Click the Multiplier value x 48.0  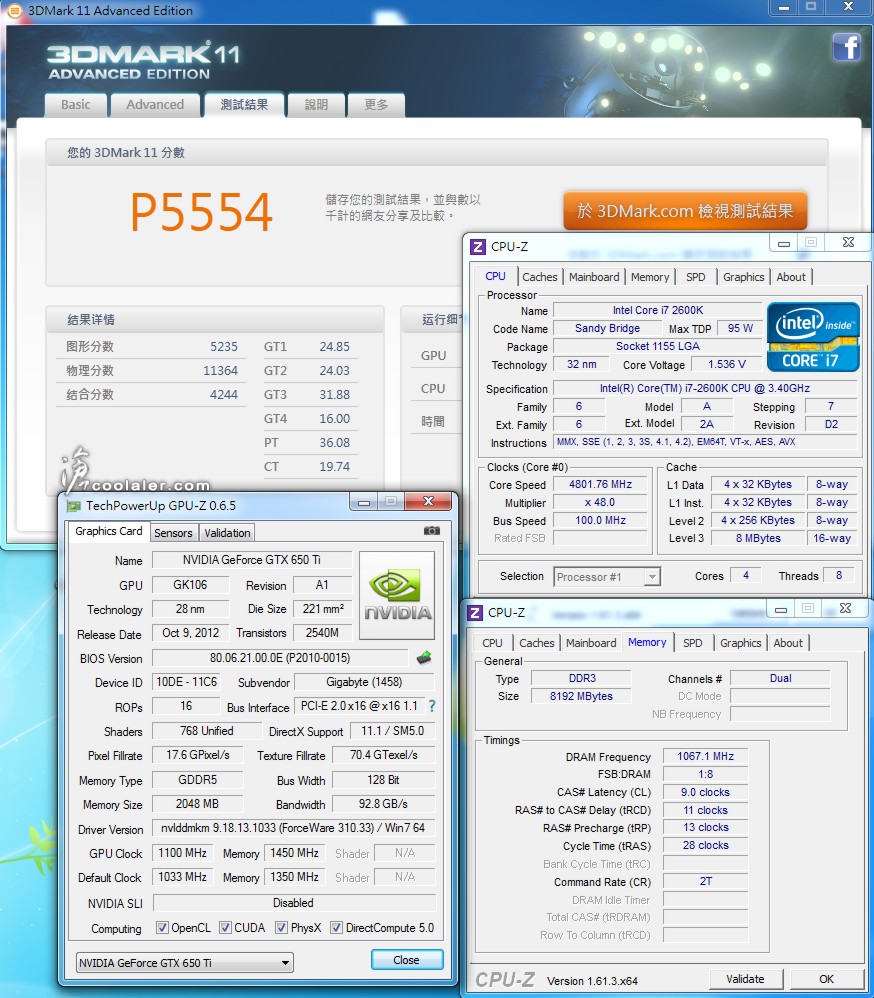click(x=600, y=502)
